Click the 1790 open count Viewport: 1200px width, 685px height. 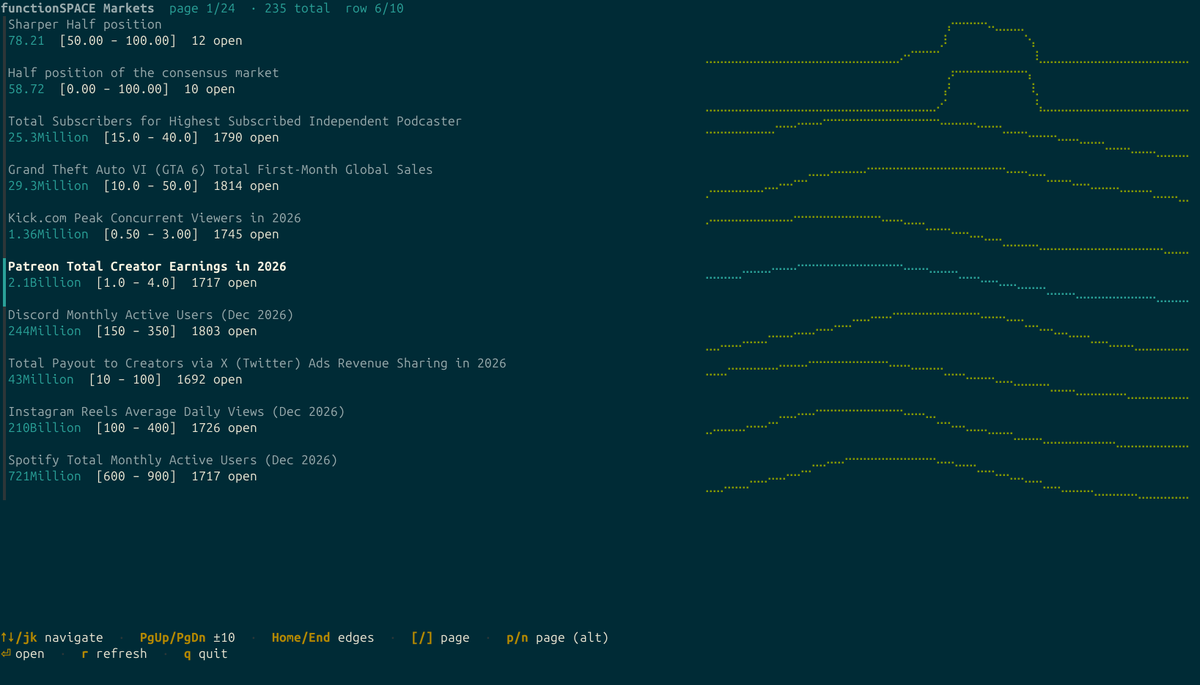pyautogui.click(x=246, y=137)
